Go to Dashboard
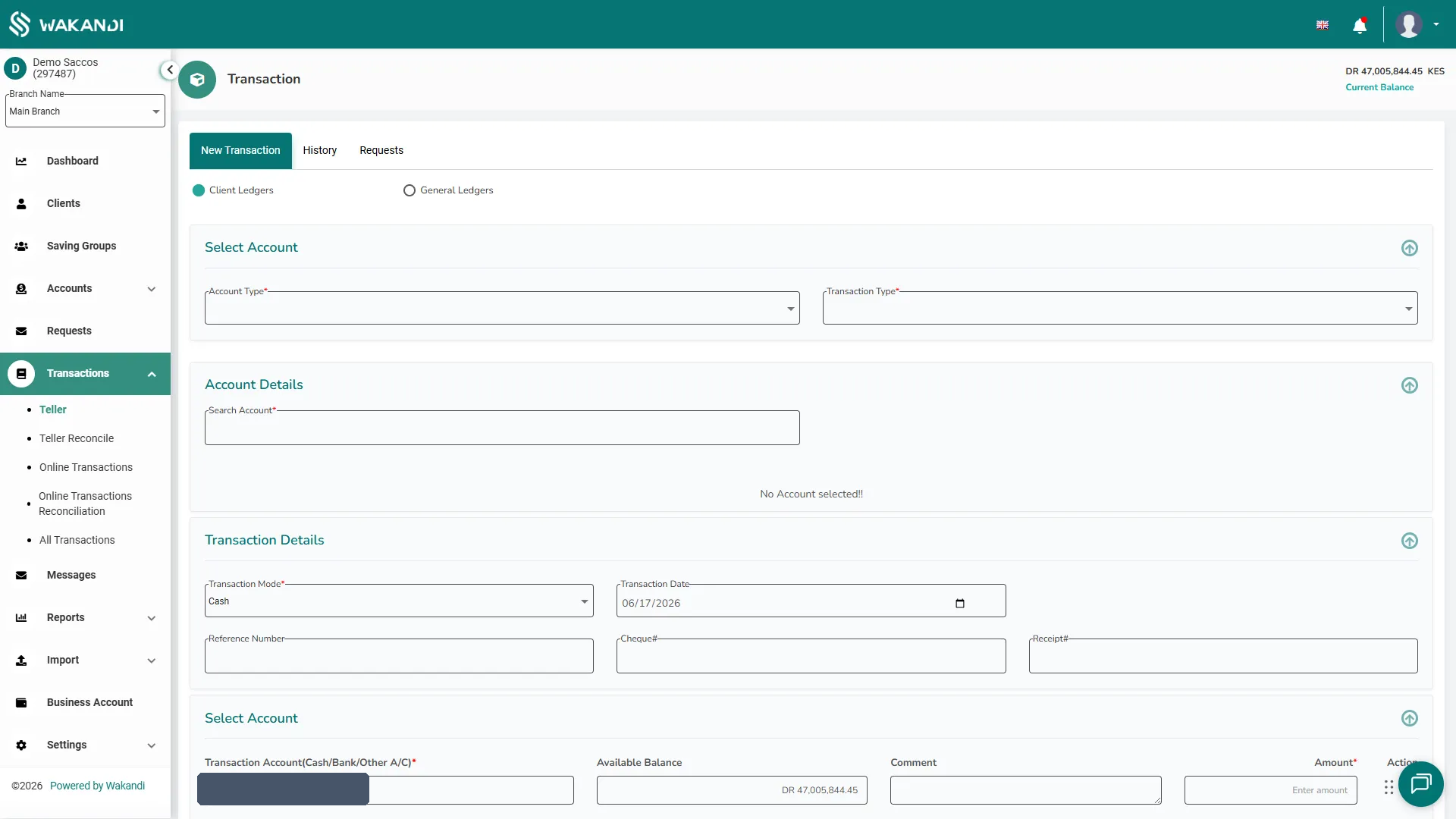 [x=73, y=161]
